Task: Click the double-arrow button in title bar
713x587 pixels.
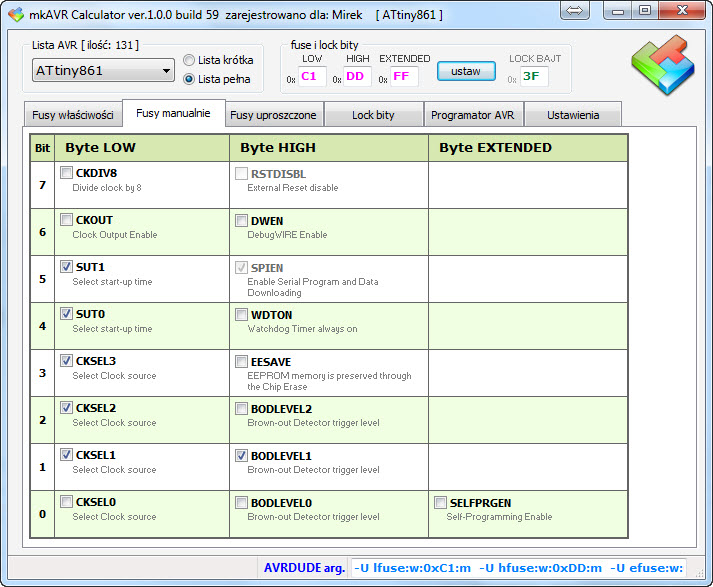Action: pos(575,10)
